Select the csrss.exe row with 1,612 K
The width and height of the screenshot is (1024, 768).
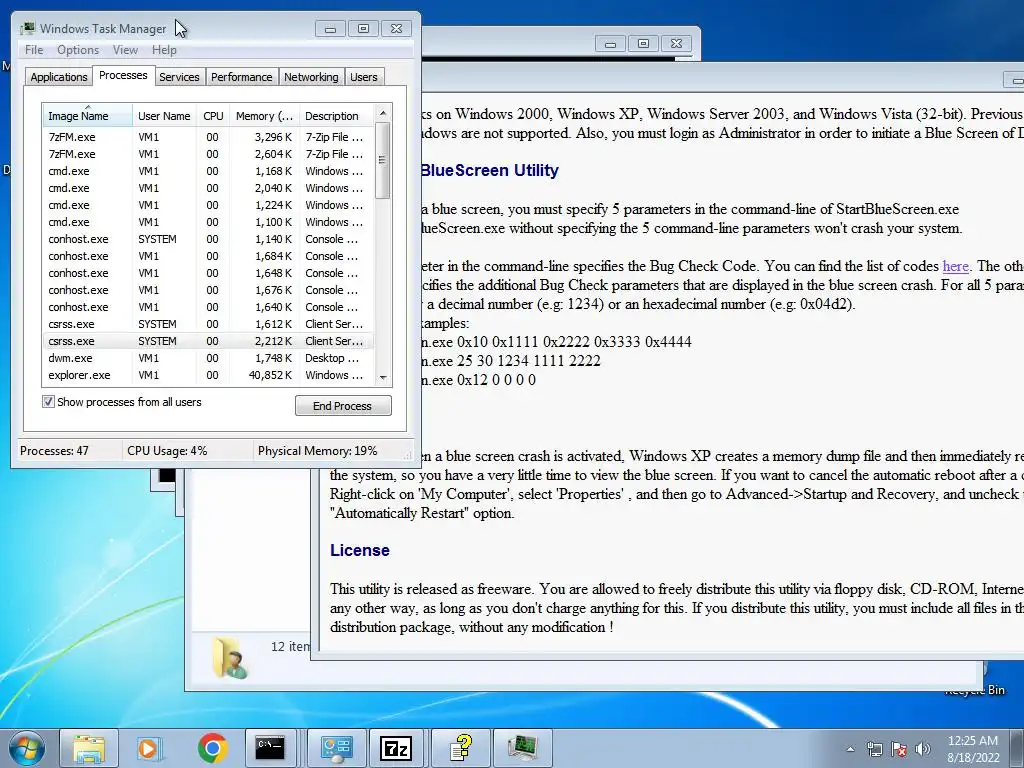(x=208, y=324)
